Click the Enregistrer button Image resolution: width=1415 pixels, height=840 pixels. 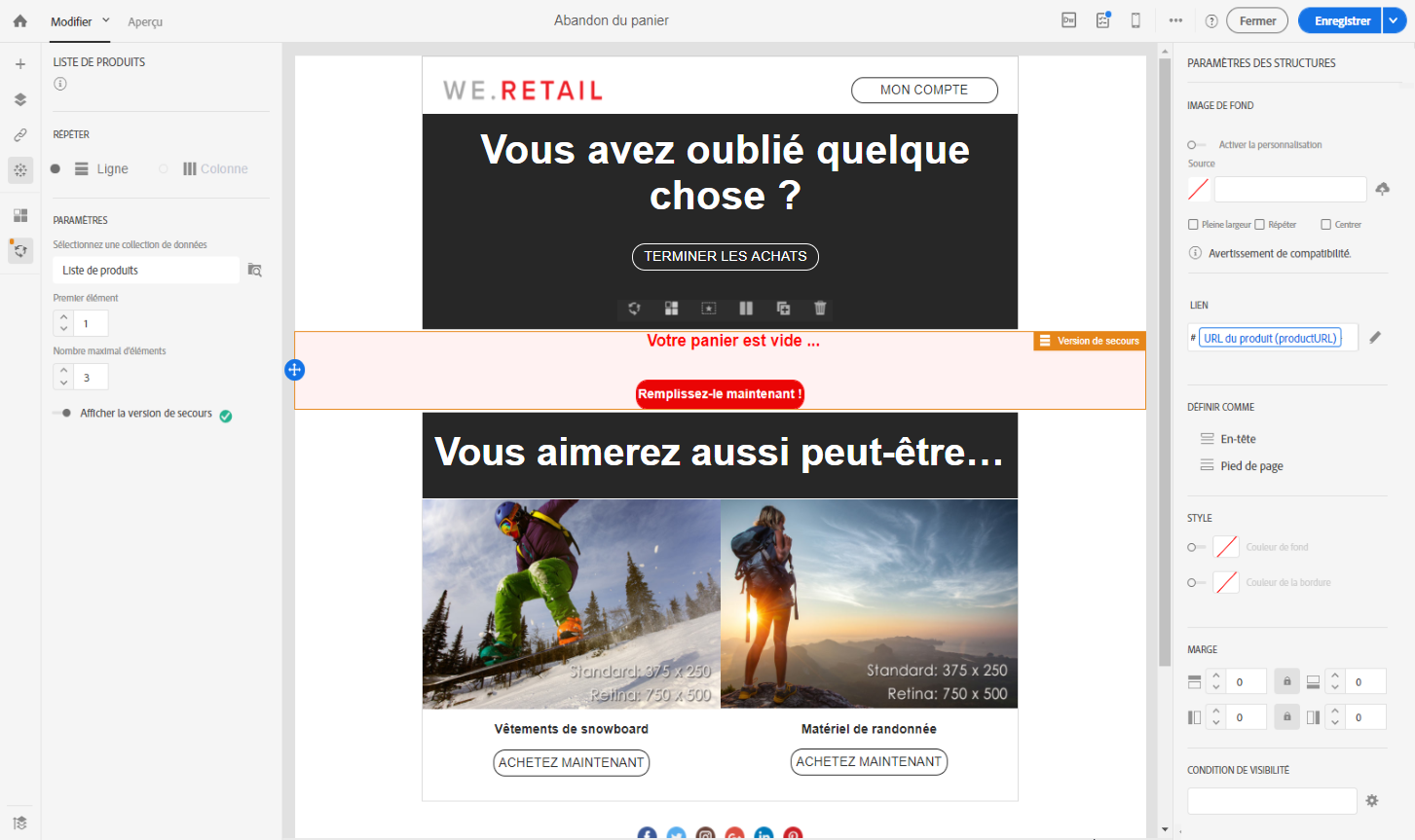tap(1341, 20)
